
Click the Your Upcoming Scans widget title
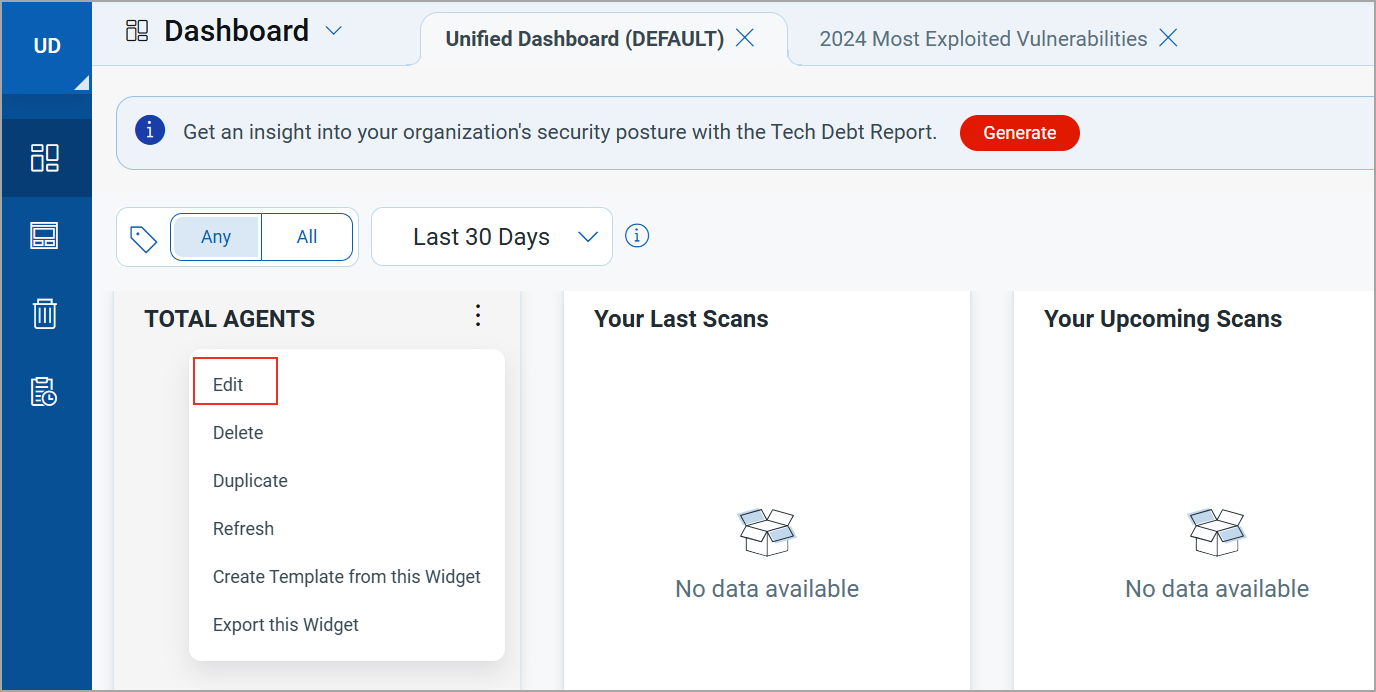(x=1163, y=319)
